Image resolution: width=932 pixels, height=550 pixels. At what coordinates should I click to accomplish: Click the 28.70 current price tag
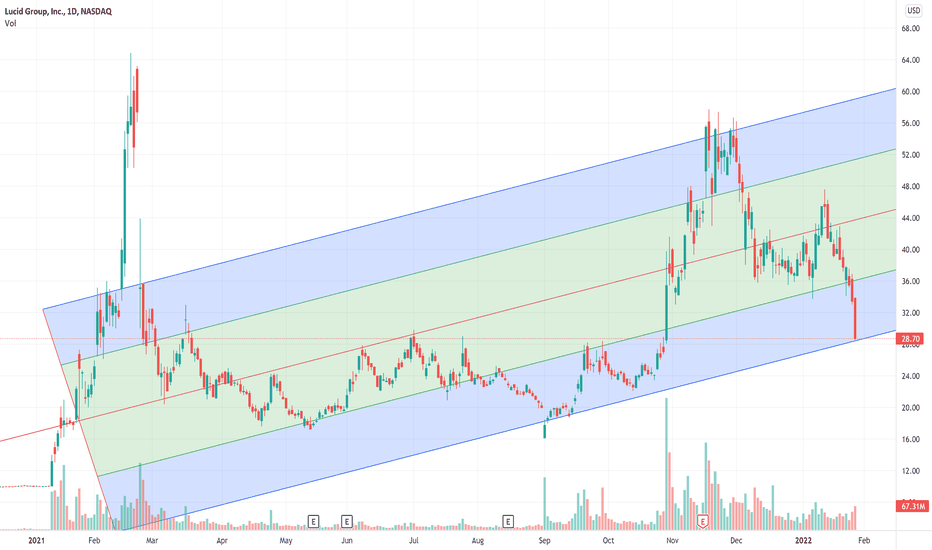(x=910, y=339)
